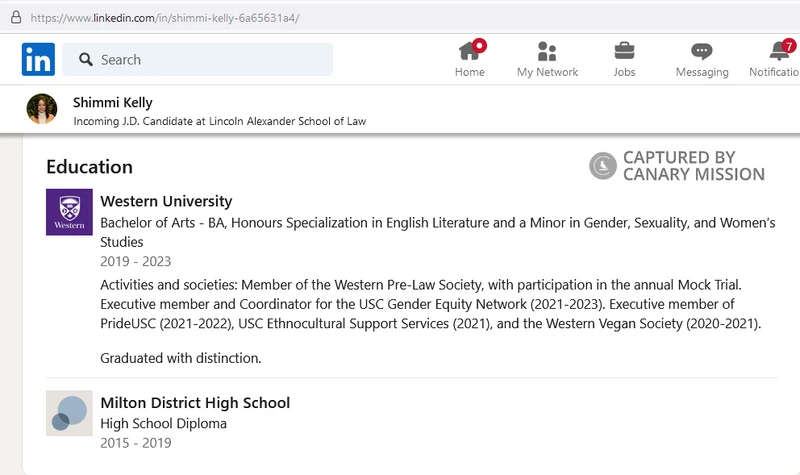The width and height of the screenshot is (800, 475).
Task: Click Shimmi Kelly's profile photo
Action: [x=42, y=109]
